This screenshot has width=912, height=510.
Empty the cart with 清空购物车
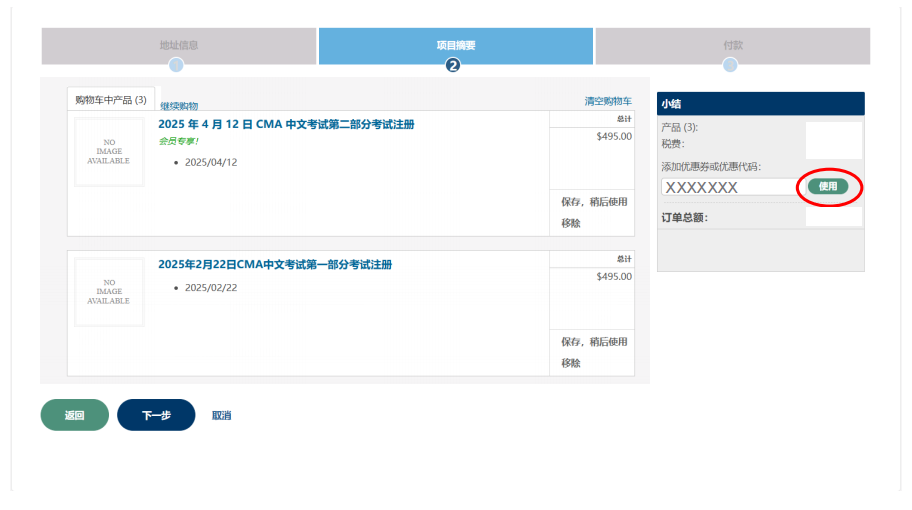608,101
